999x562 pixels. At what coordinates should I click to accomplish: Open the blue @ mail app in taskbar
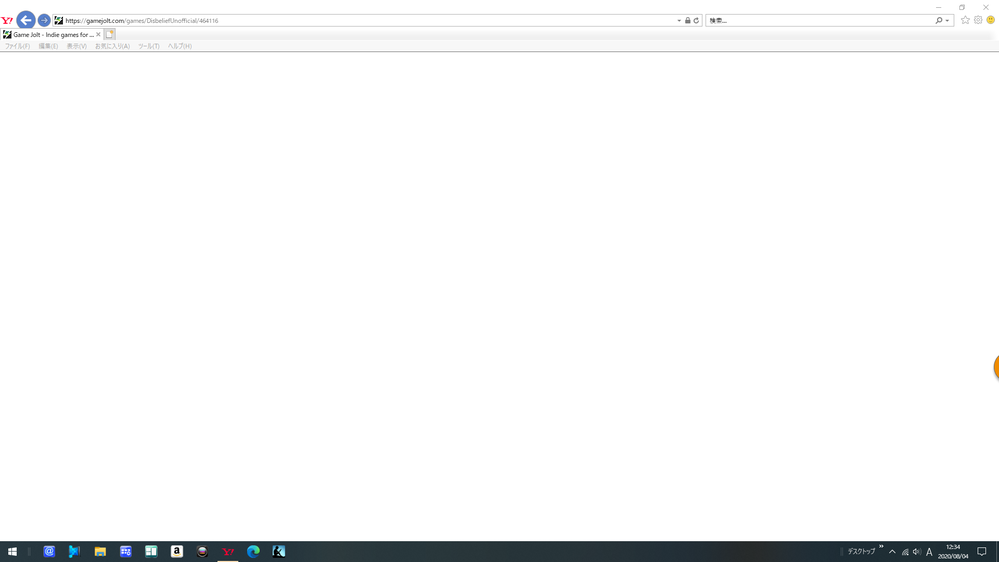[x=49, y=552]
